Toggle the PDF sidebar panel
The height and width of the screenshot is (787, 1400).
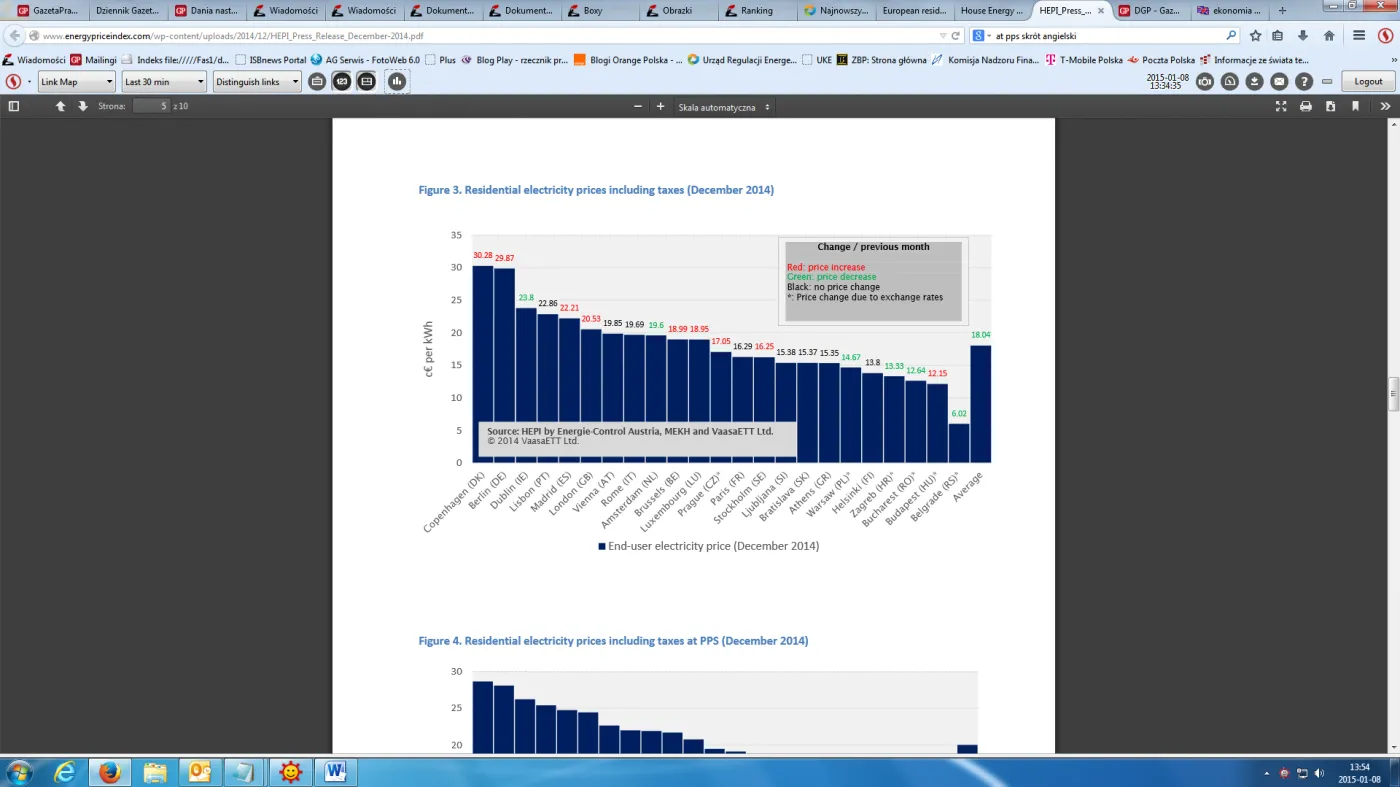pyautogui.click(x=14, y=106)
